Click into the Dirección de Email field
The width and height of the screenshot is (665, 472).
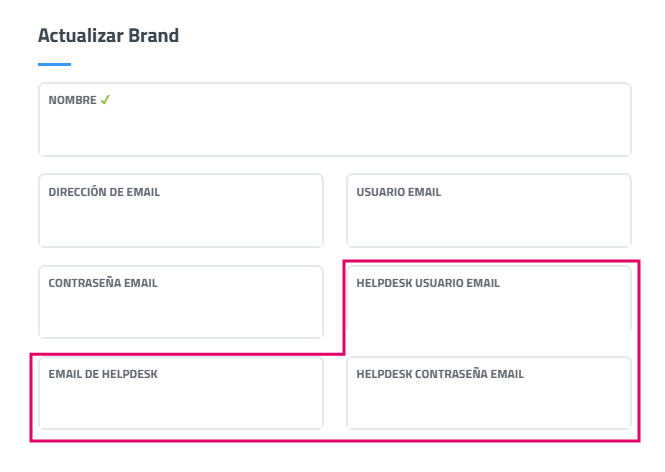[181, 222]
